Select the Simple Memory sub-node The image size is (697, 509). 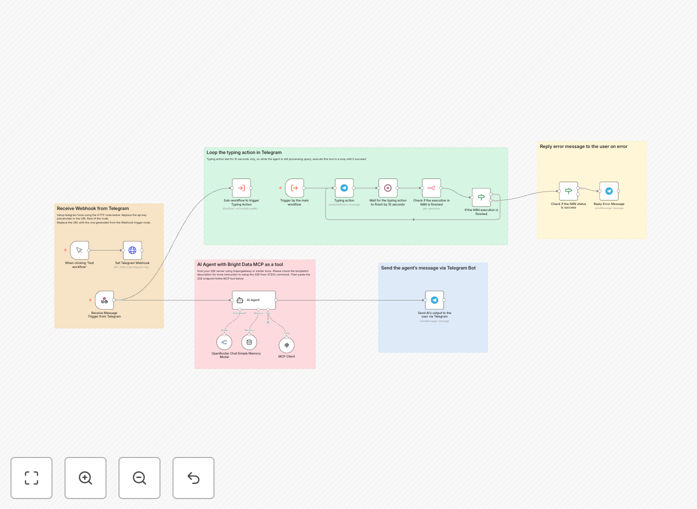tap(249, 342)
